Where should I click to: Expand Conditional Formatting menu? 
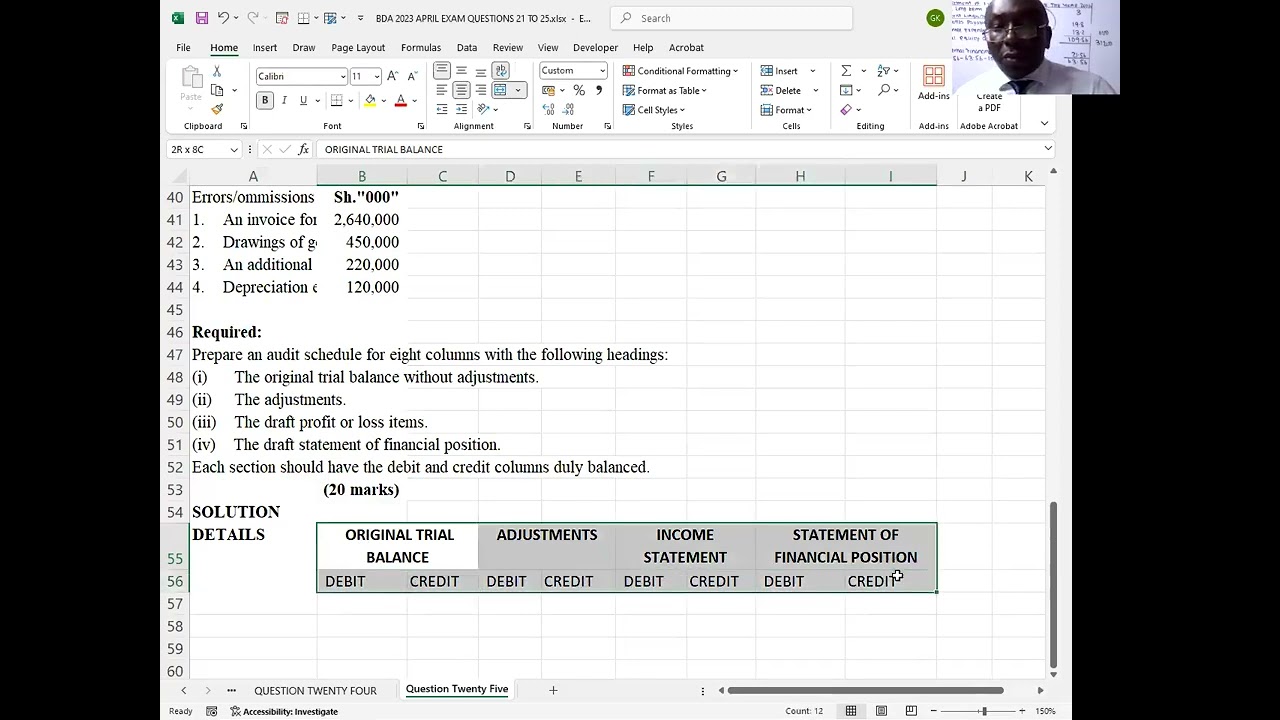680,71
